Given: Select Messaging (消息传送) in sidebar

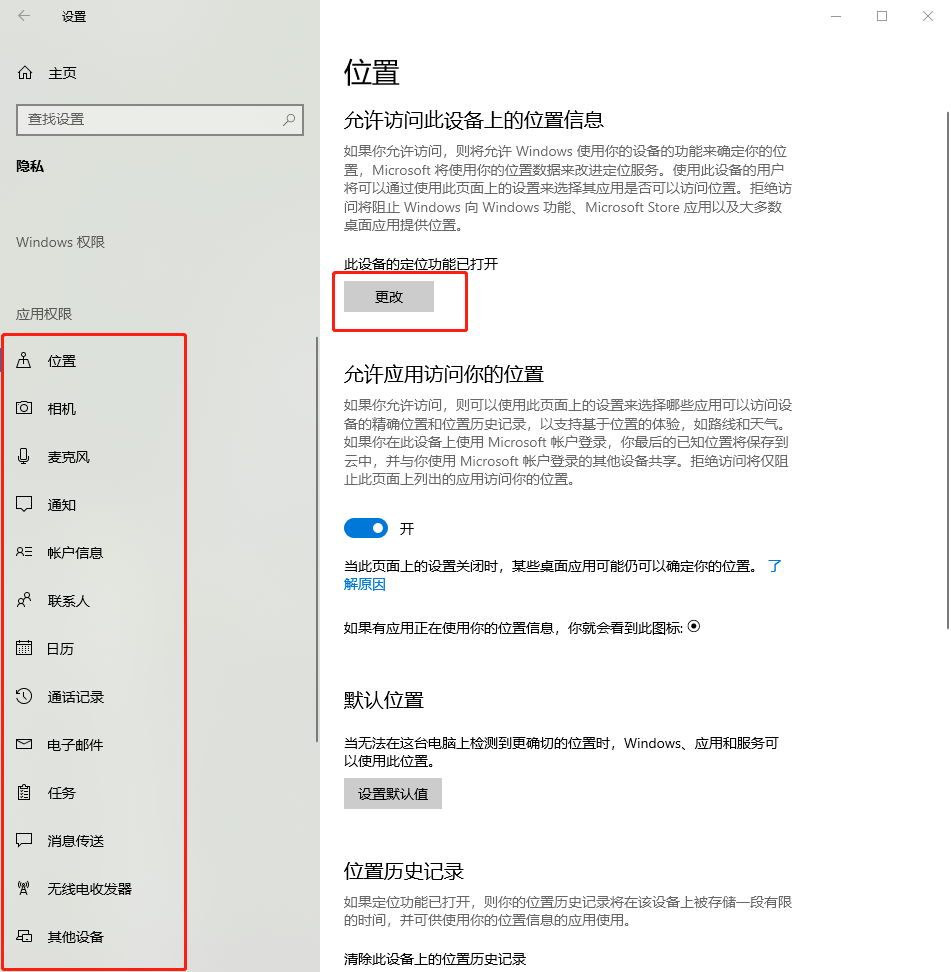Looking at the screenshot, I should 76,841.
